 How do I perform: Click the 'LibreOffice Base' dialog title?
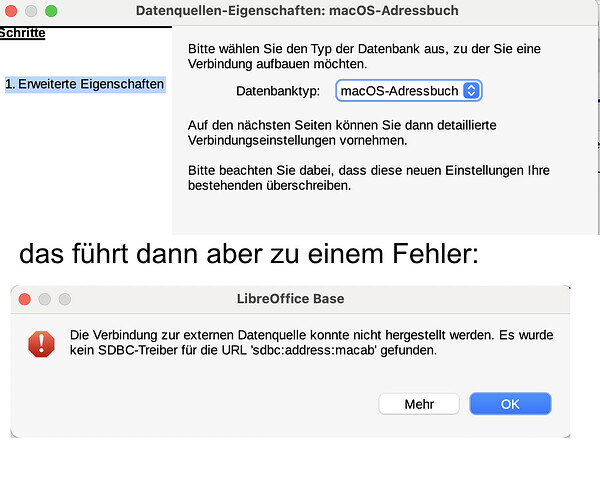tap(290, 298)
